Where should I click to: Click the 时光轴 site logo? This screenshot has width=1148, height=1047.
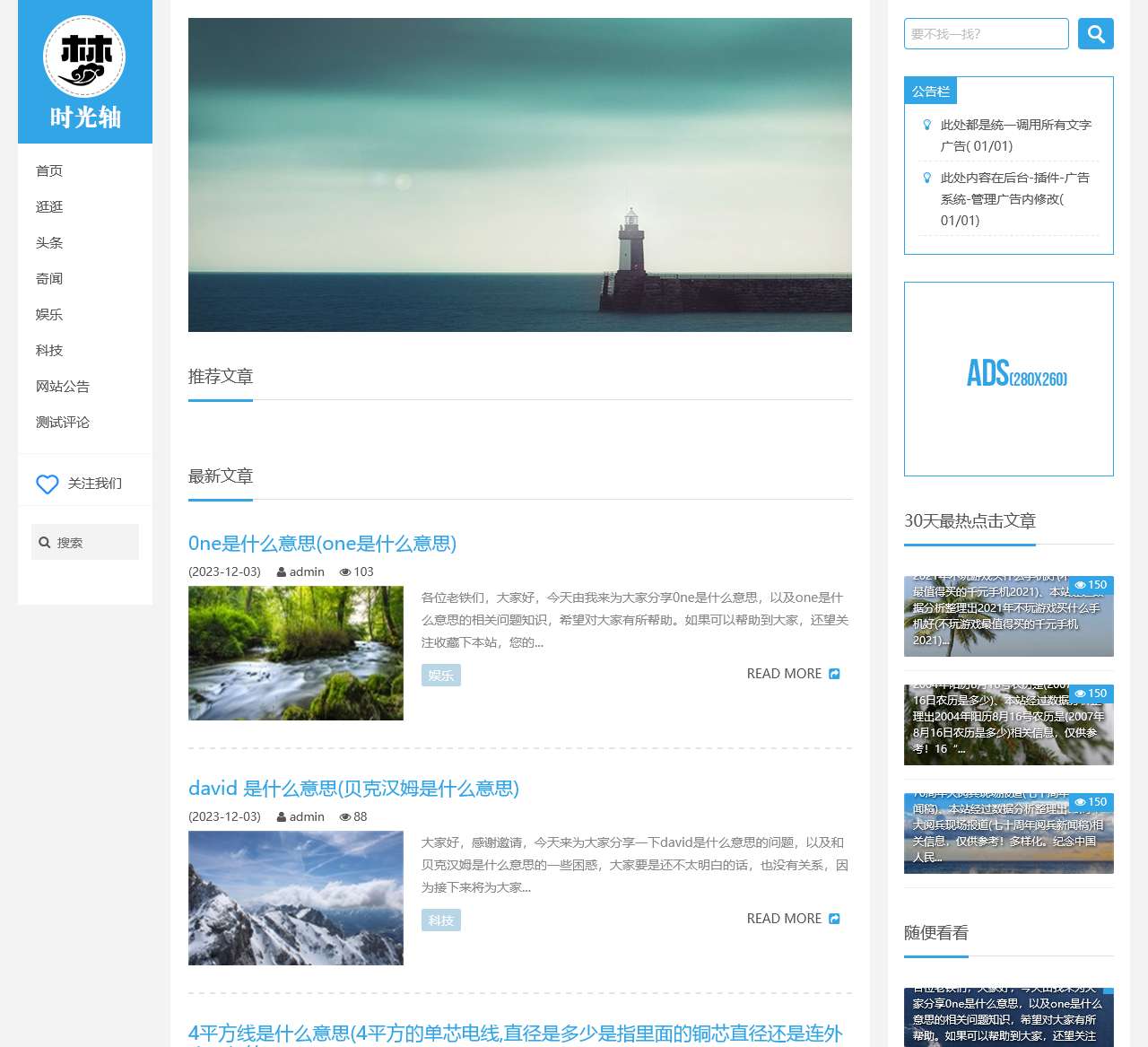(85, 72)
